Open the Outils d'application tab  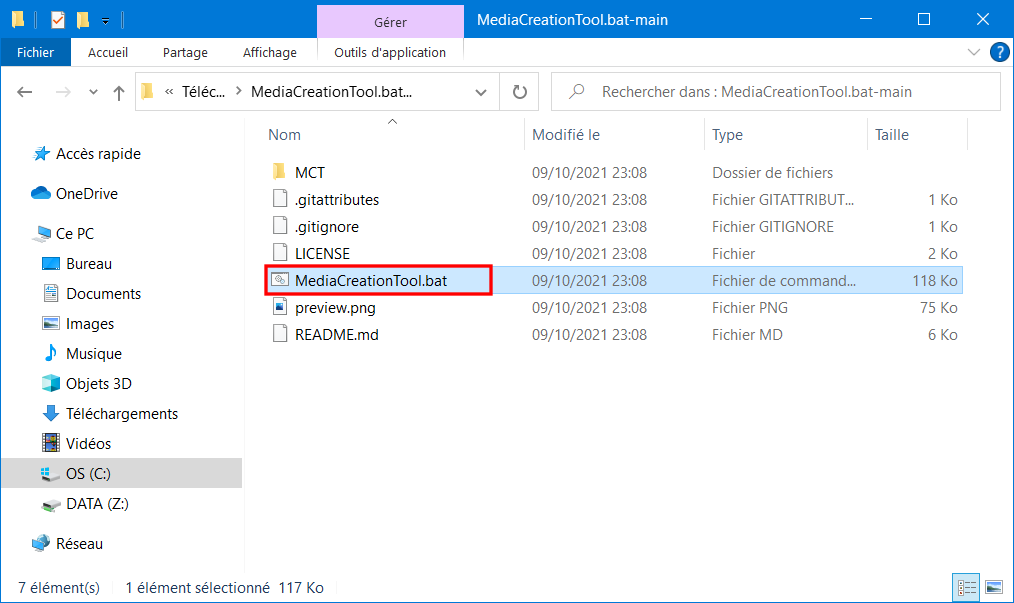(x=390, y=52)
